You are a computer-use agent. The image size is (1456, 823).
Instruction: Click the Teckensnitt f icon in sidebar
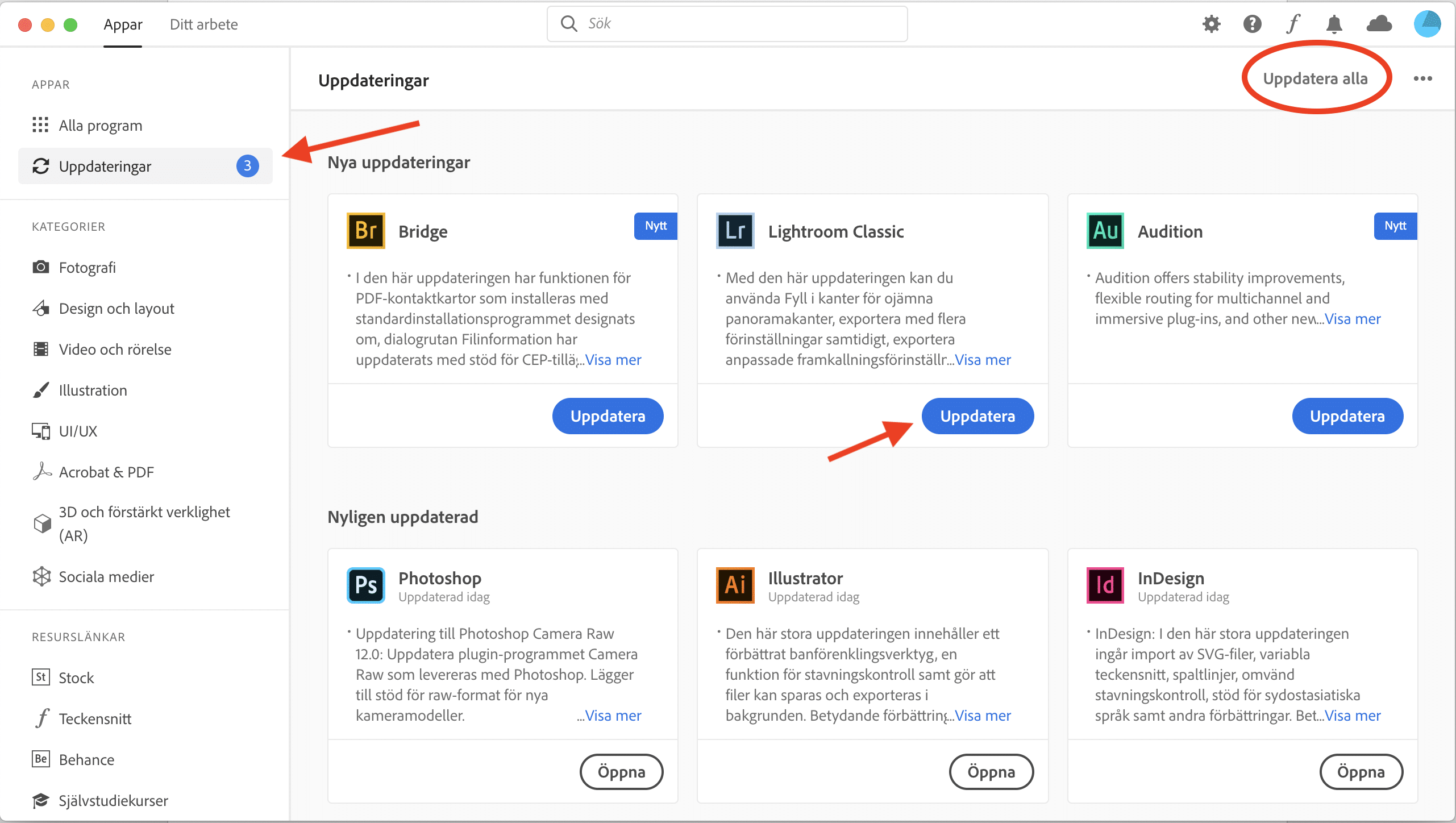tap(41, 718)
